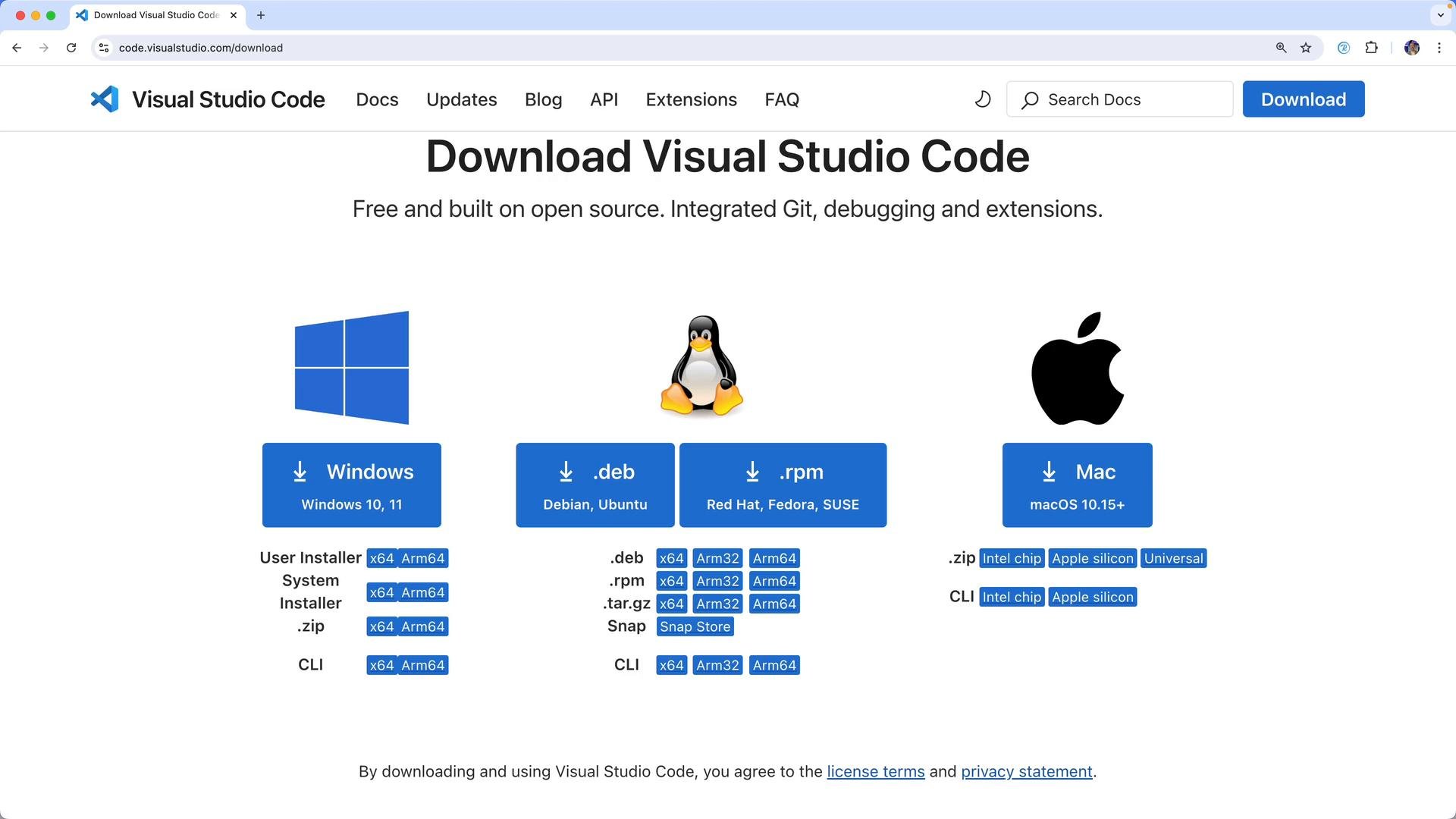Select Linux .deb Arm64 link
1456x819 pixels.
(x=774, y=558)
